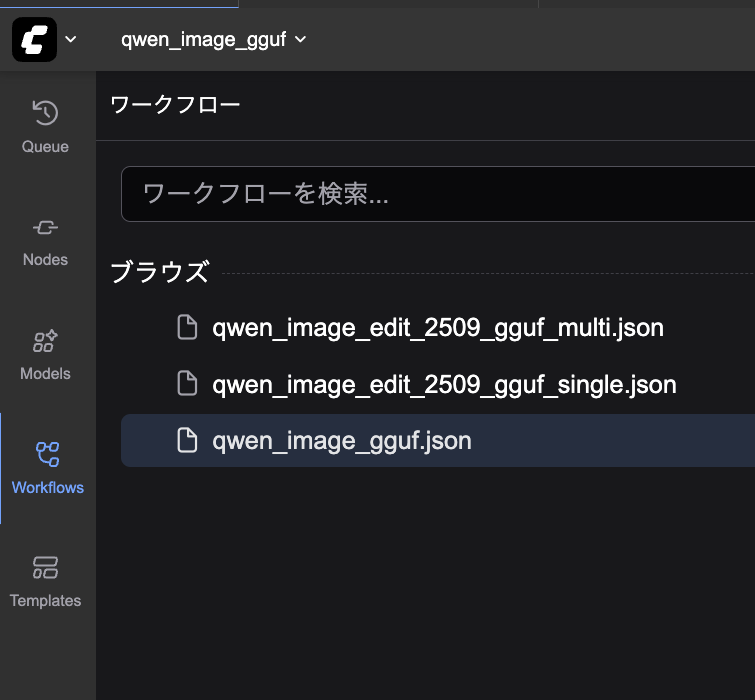Click file icon of qwen_image_edit_2509_gguf_single.json
The width and height of the screenshot is (755, 700).
point(187,384)
